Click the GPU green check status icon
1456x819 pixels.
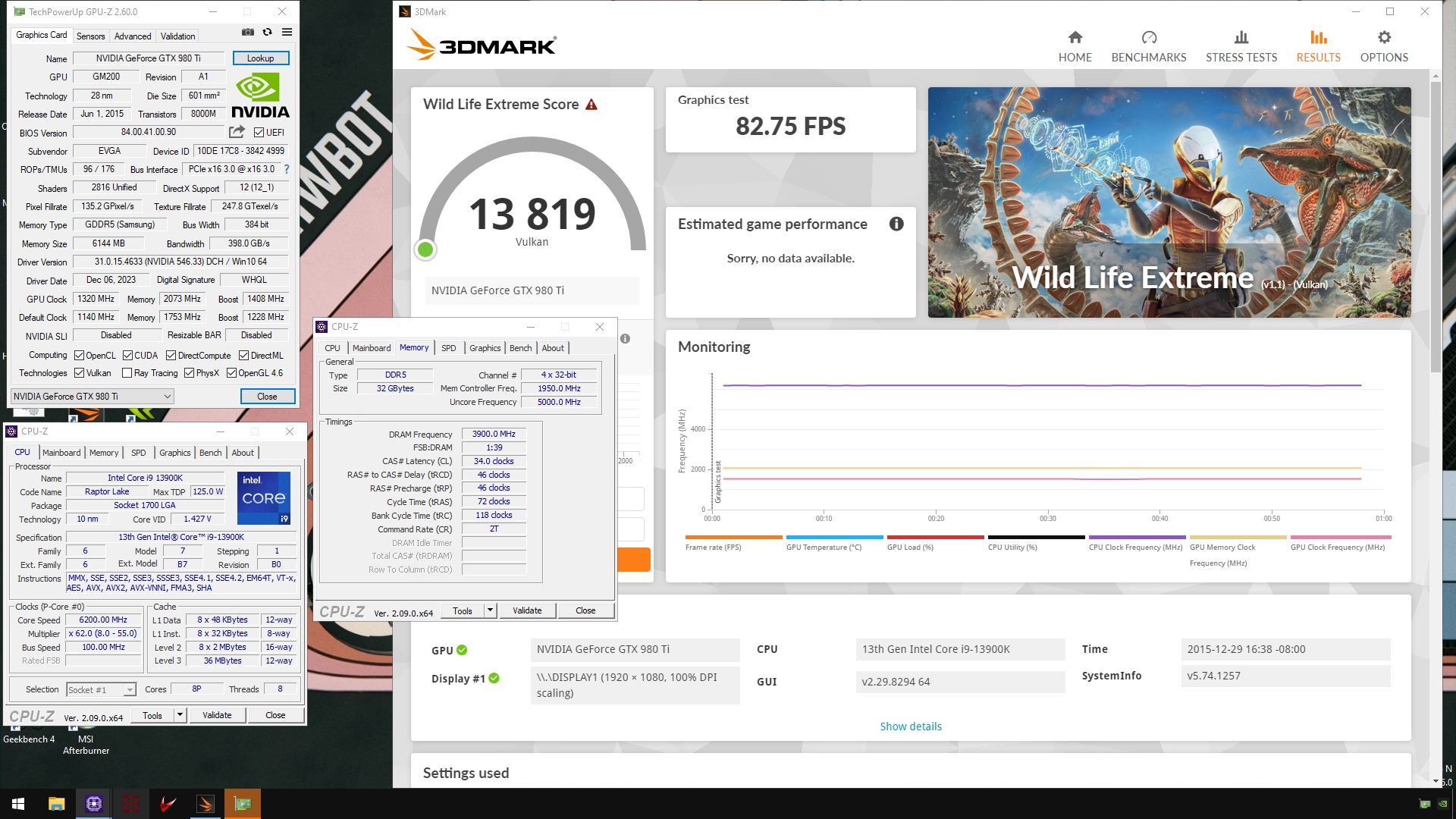point(462,650)
